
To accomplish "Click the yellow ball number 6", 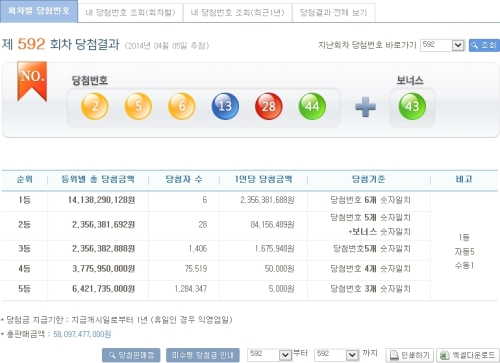I will 182,106.
